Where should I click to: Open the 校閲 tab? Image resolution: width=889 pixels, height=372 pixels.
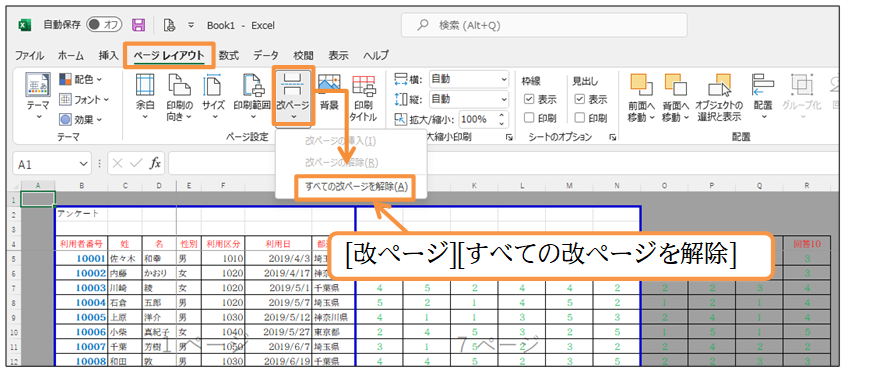(x=303, y=56)
